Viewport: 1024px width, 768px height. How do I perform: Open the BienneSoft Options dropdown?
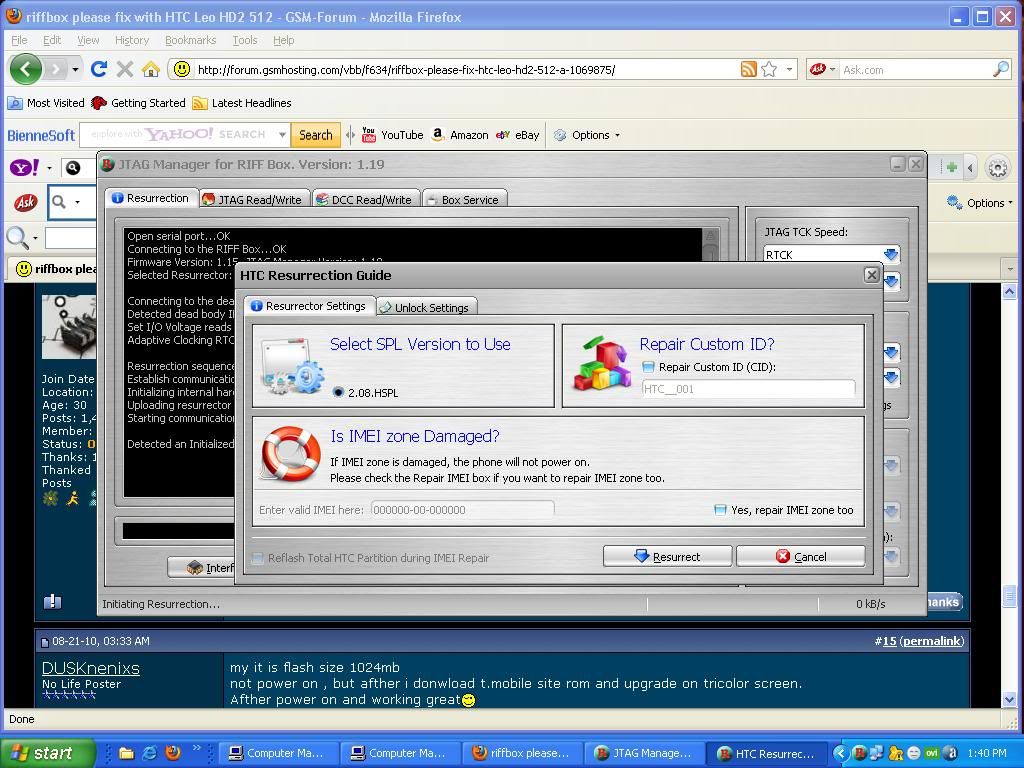pyautogui.click(x=586, y=135)
